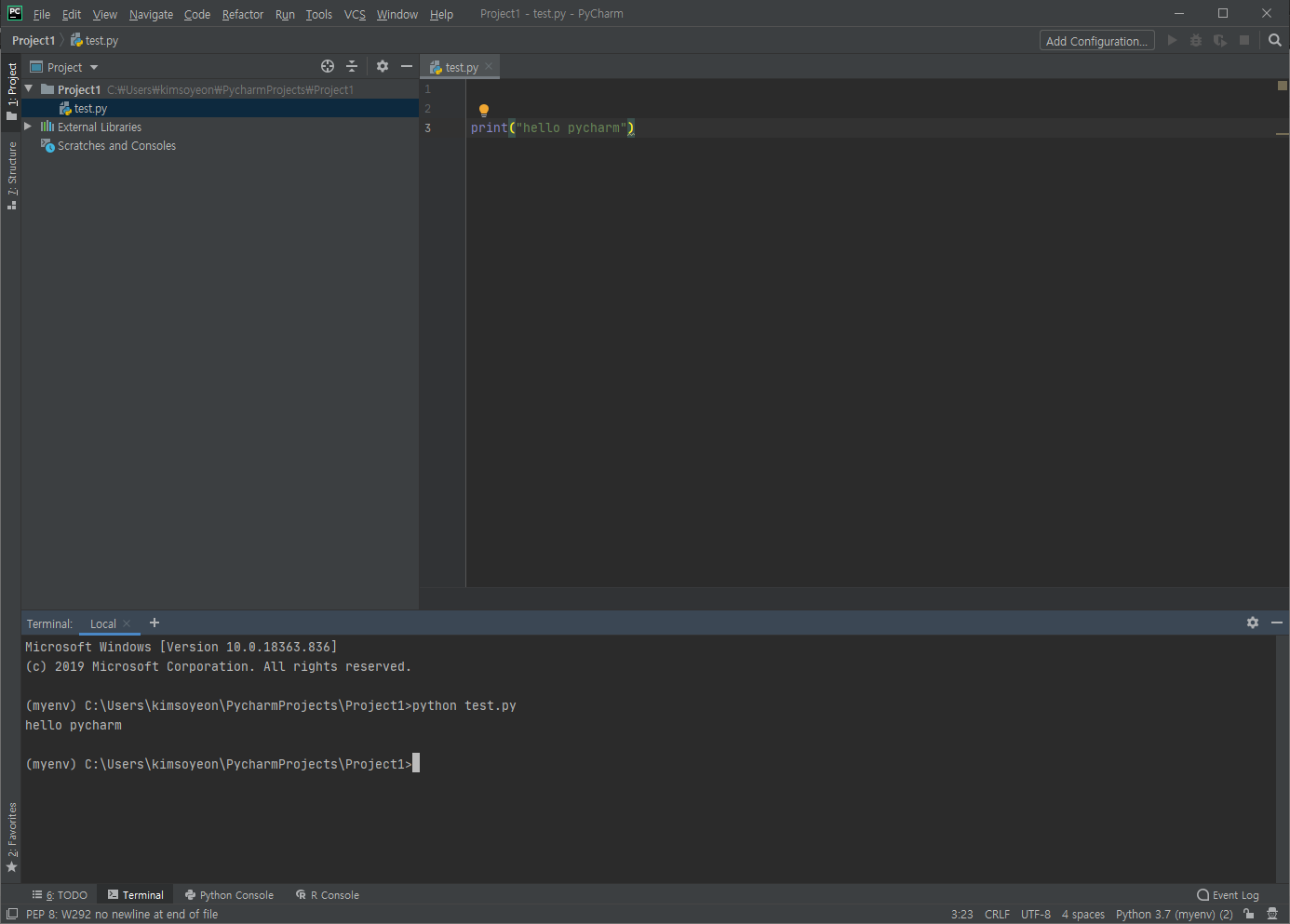Viewport: 1290px width, 924px height.
Task: Open Project panel settings gear
Action: pyautogui.click(x=383, y=66)
